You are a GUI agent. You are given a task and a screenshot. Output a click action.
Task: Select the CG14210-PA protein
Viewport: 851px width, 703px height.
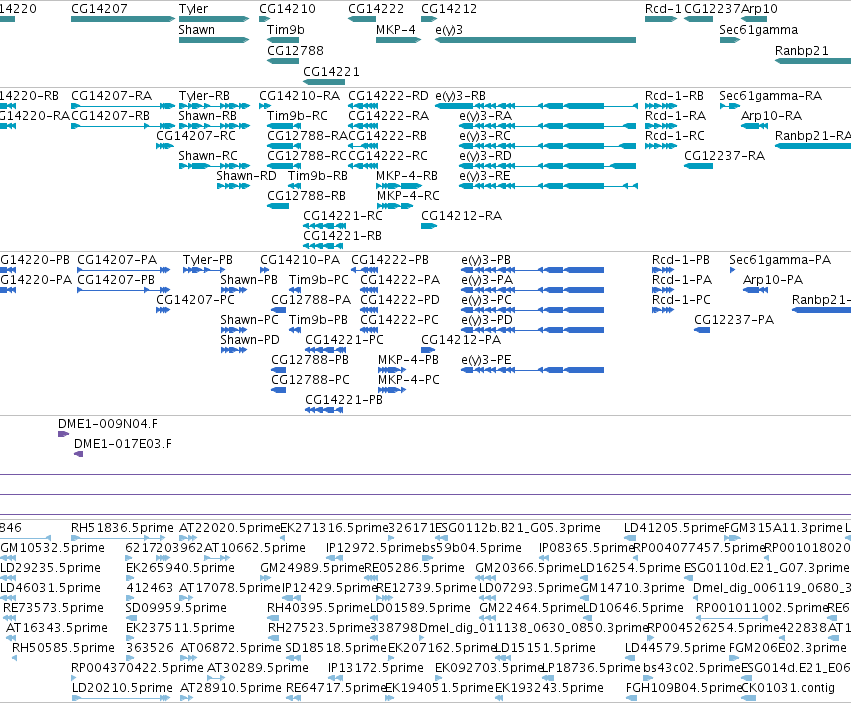300,260
